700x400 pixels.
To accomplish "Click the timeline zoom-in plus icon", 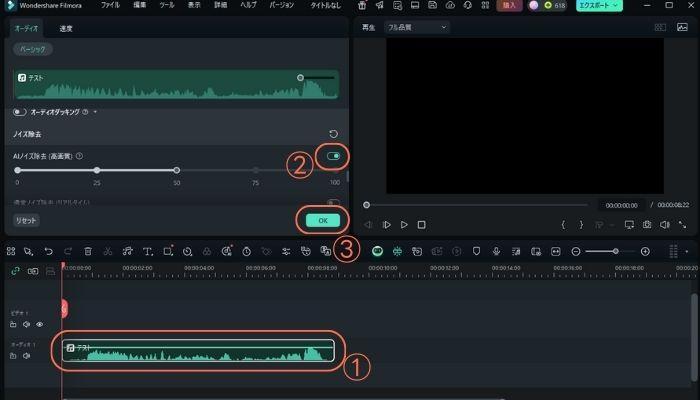I will click(x=645, y=251).
